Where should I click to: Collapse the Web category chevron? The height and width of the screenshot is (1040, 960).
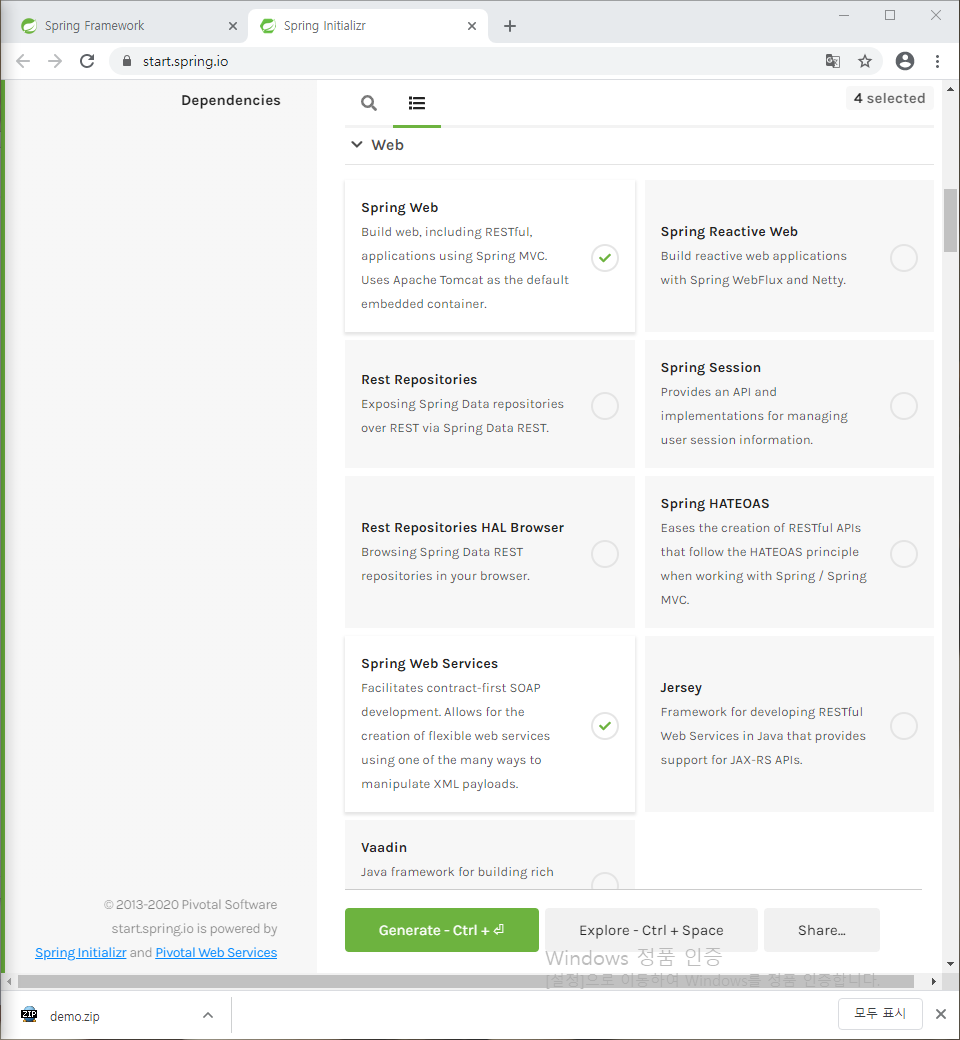point(357,144)
